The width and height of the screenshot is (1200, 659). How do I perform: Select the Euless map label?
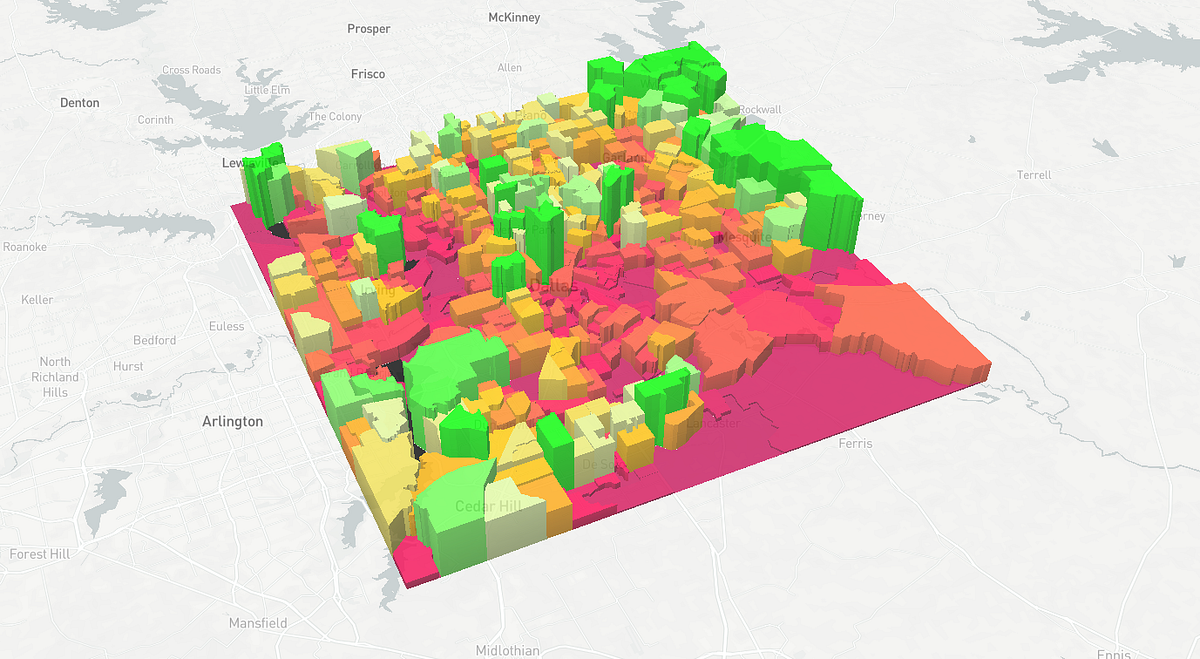click(226, 326)
